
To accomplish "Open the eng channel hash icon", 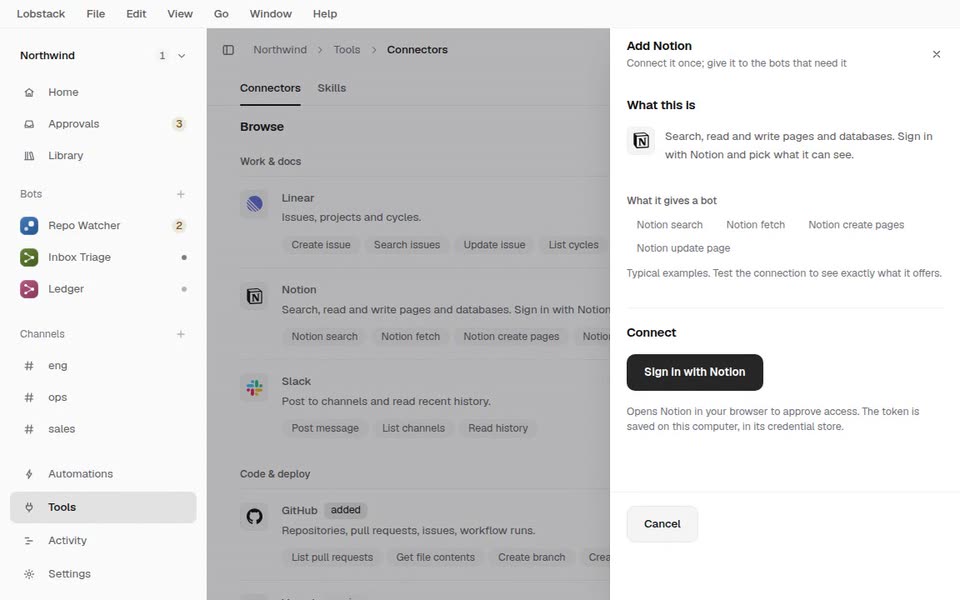I will click(29, 366).
